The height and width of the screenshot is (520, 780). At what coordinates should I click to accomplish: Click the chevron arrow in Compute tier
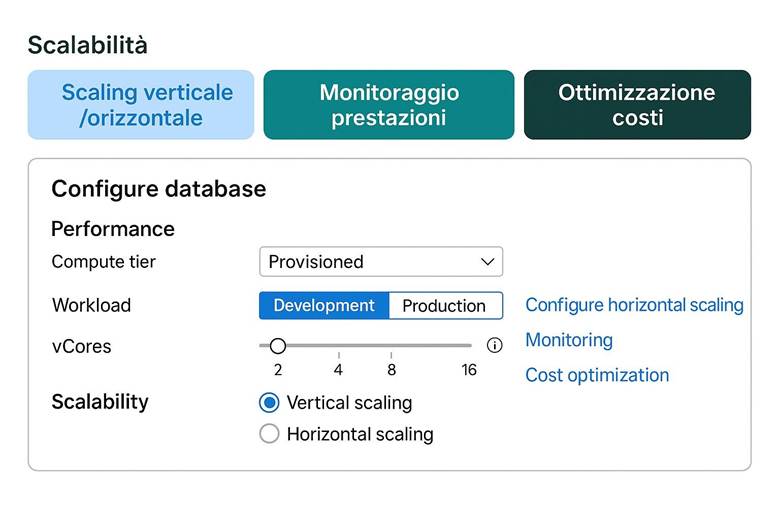(487, 262)
